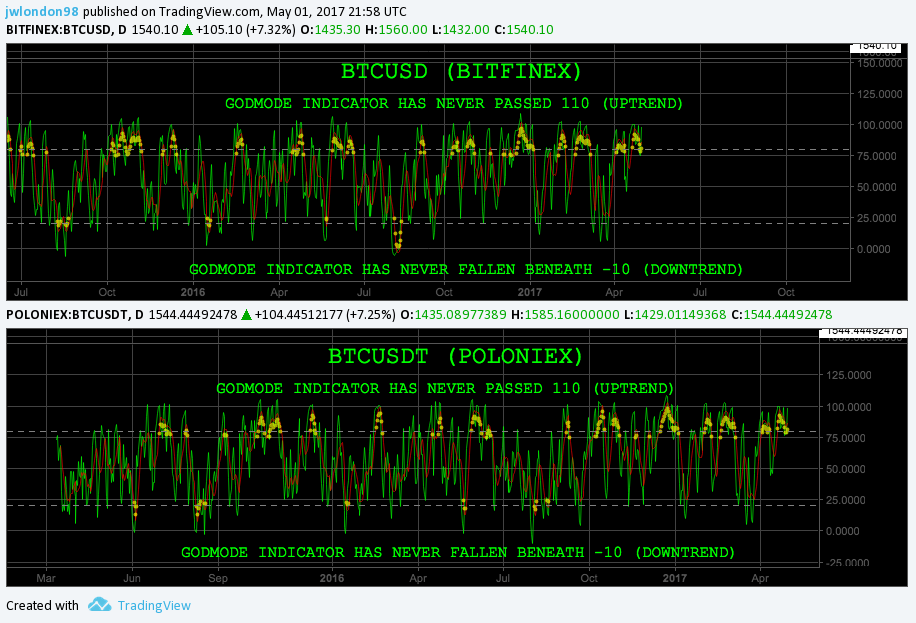Click the Poloniex high value H:1585.16000000
The height and width of the screenshot is (623, 916).
click(565, 315)
